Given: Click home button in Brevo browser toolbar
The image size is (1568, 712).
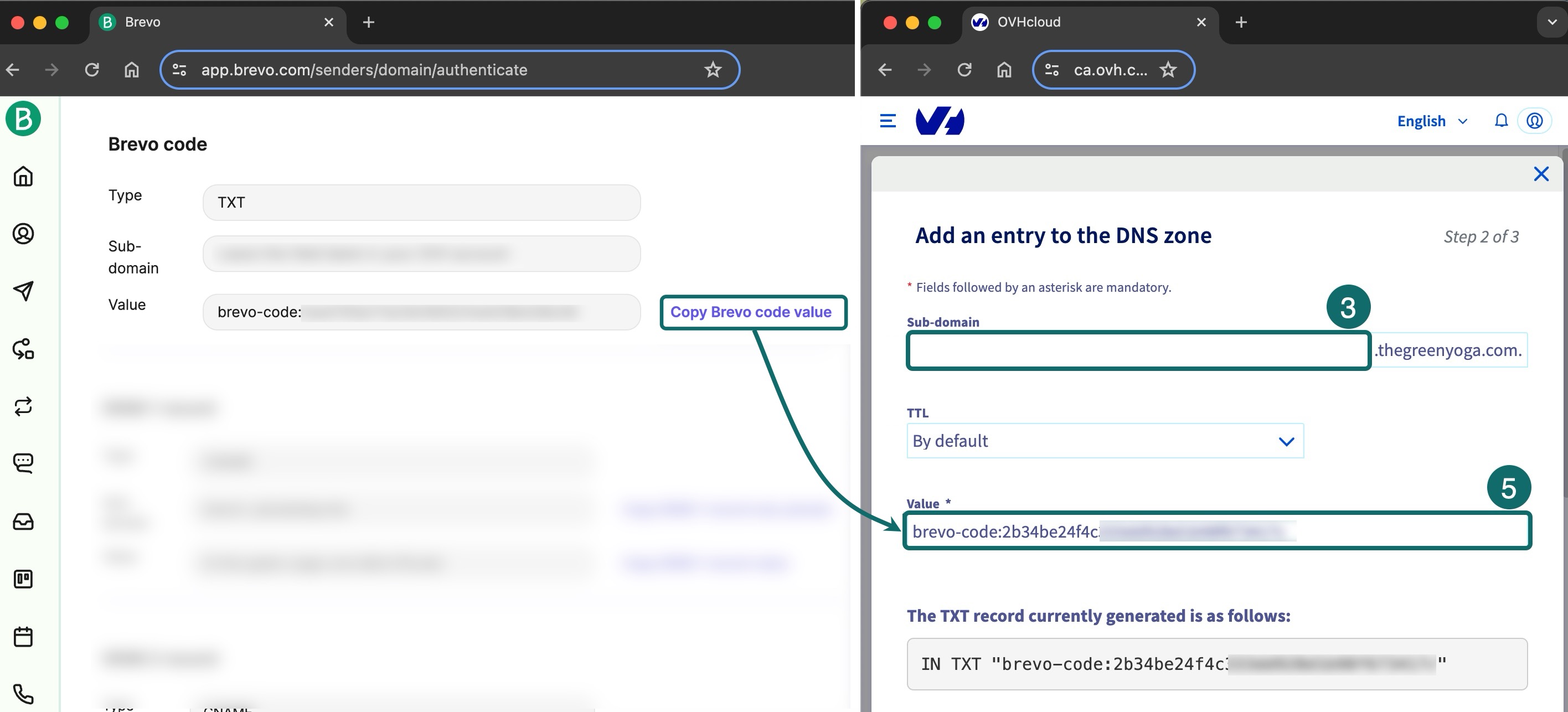Looking at the screenshot, I should pyautogui.click(x=131, y=70).
